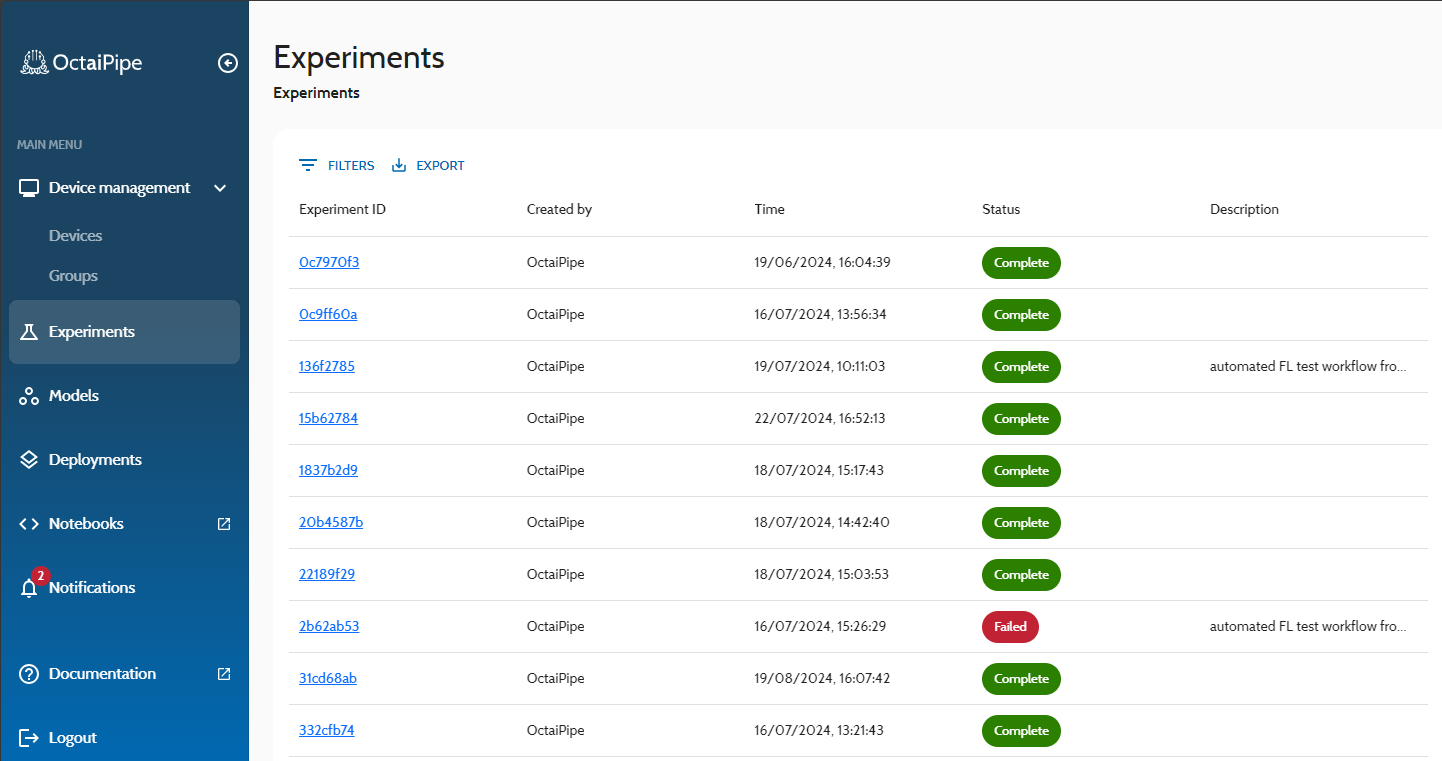The width and height of the screenshot is (1442, 761).
Task: Click the Failed status badge
Action: pos(1010,627)
